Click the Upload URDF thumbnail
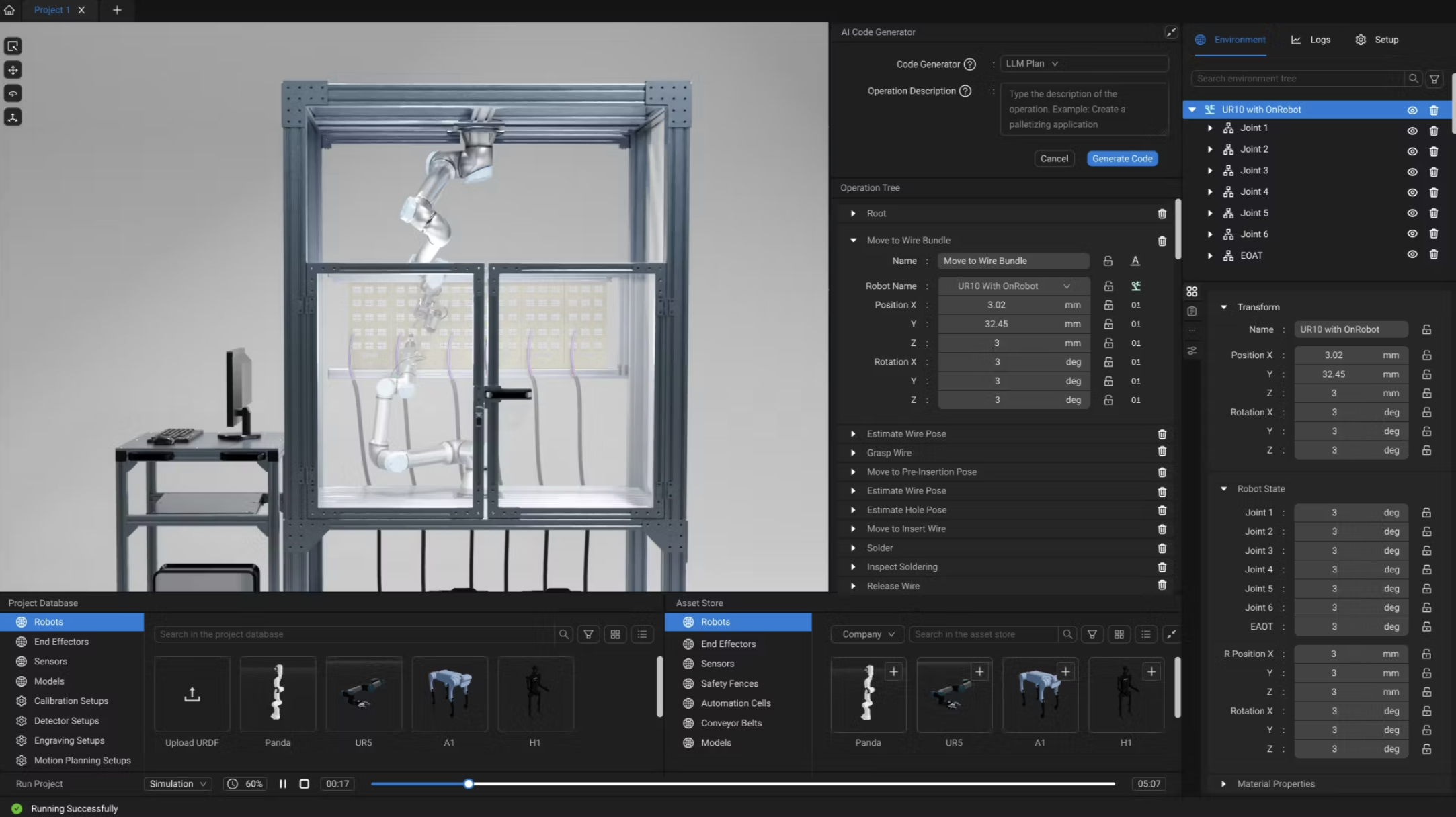The width and height of the screenshot is (1456, 817). point(192,695)
